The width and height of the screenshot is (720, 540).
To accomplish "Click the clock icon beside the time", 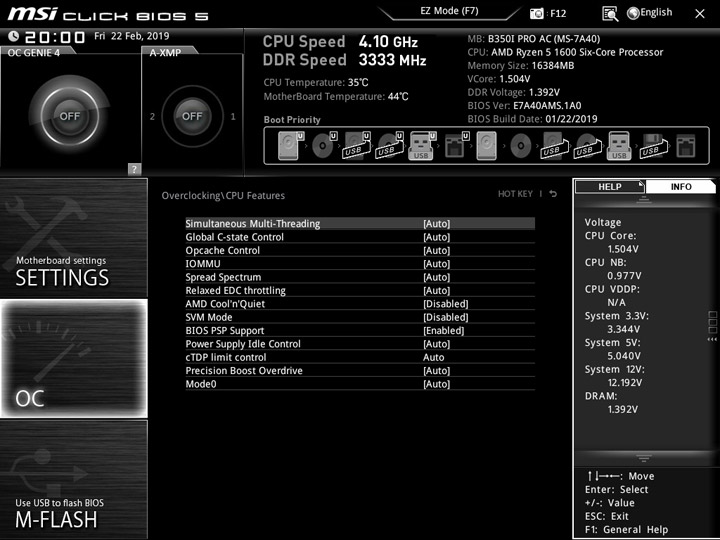I will (x=13, y=36).
